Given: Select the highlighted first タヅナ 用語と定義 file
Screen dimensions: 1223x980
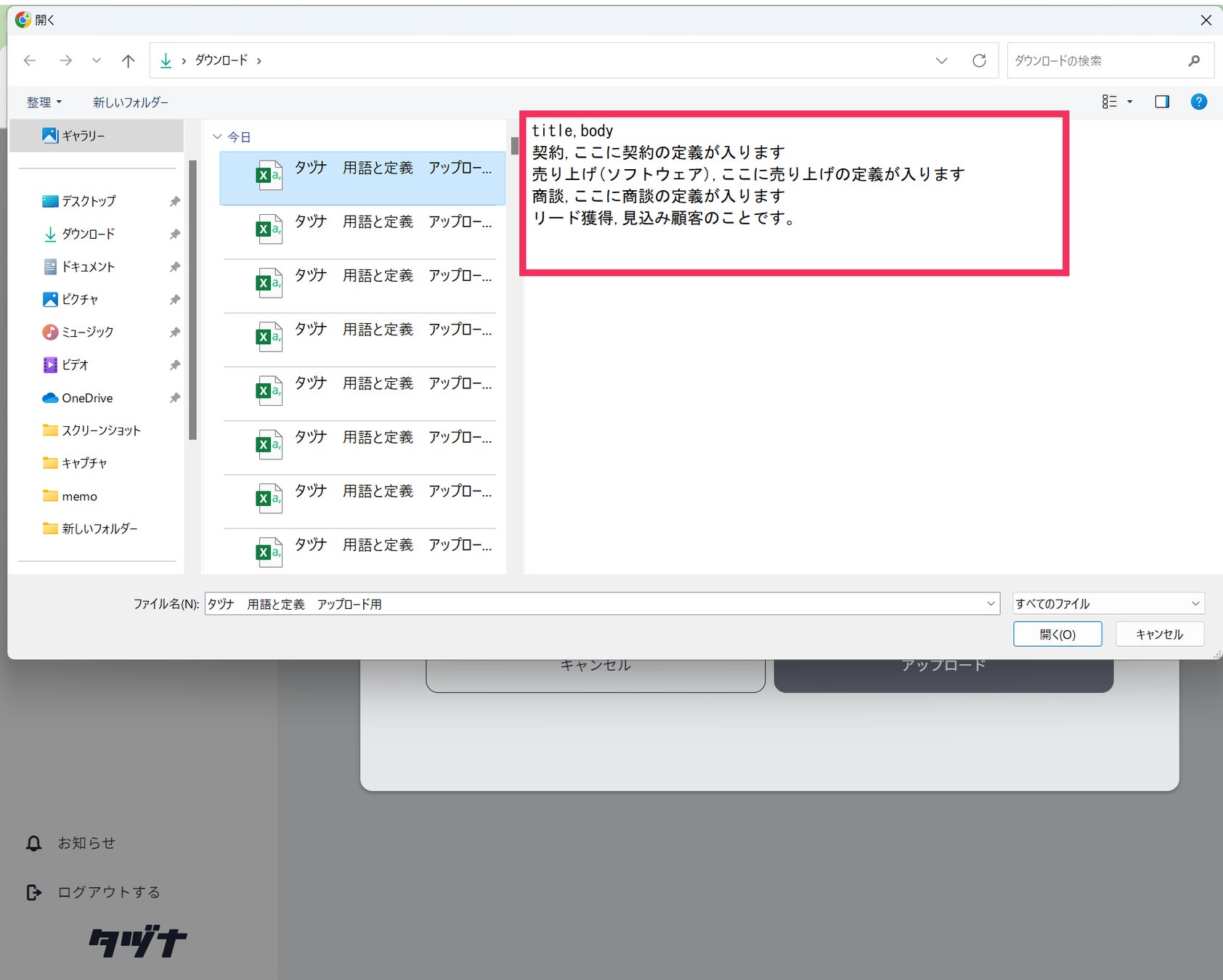Looking at the screenshot, I should 362,178.
